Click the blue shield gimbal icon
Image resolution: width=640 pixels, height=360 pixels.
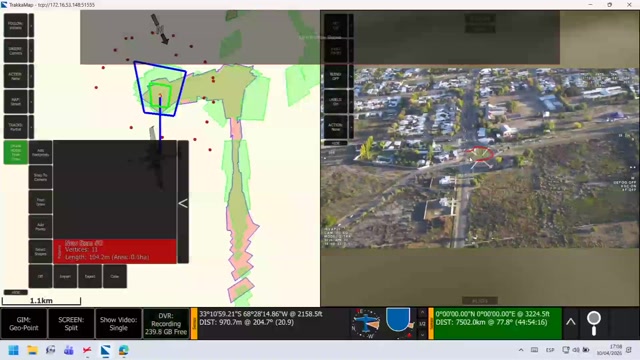click(x=398, y=320)
